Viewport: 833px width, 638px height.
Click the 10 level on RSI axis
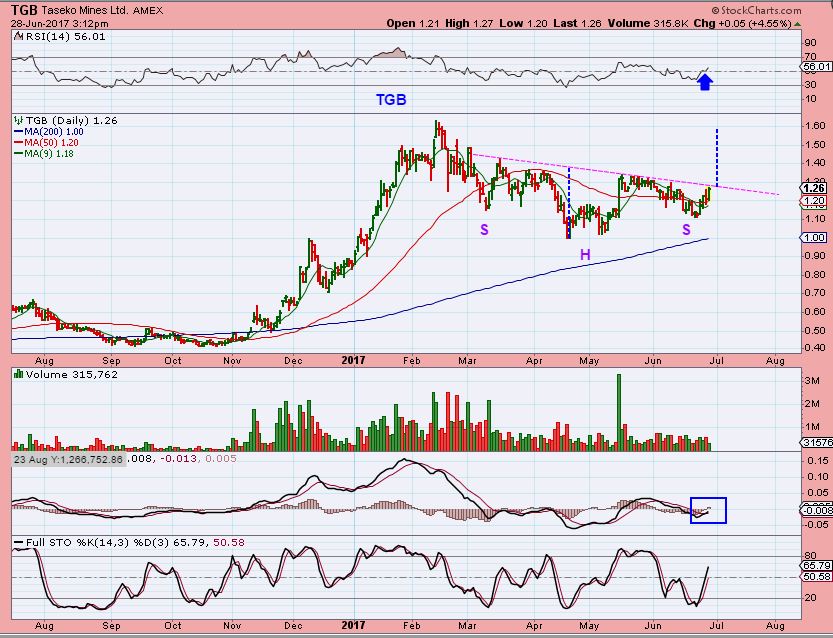811,99
